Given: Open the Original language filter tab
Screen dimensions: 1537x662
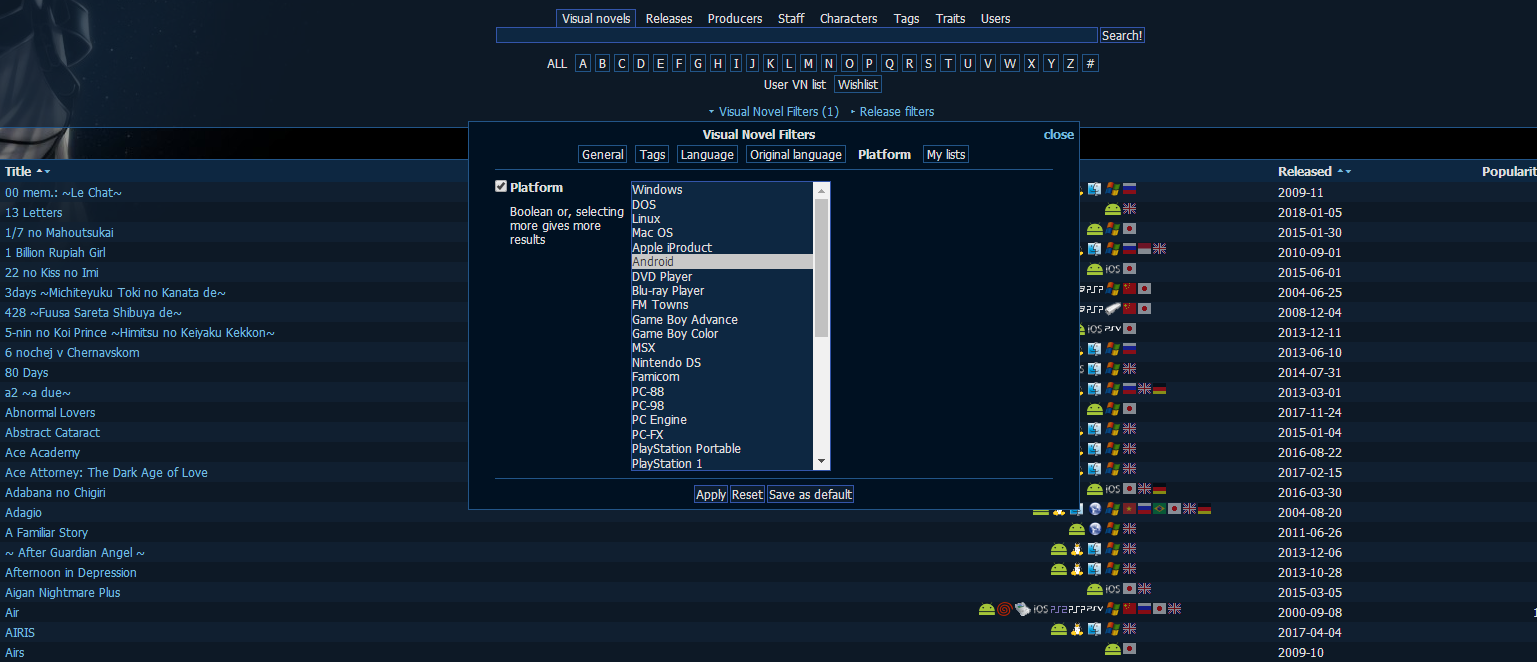Looking at the screenshot, I should pos(797,154).
